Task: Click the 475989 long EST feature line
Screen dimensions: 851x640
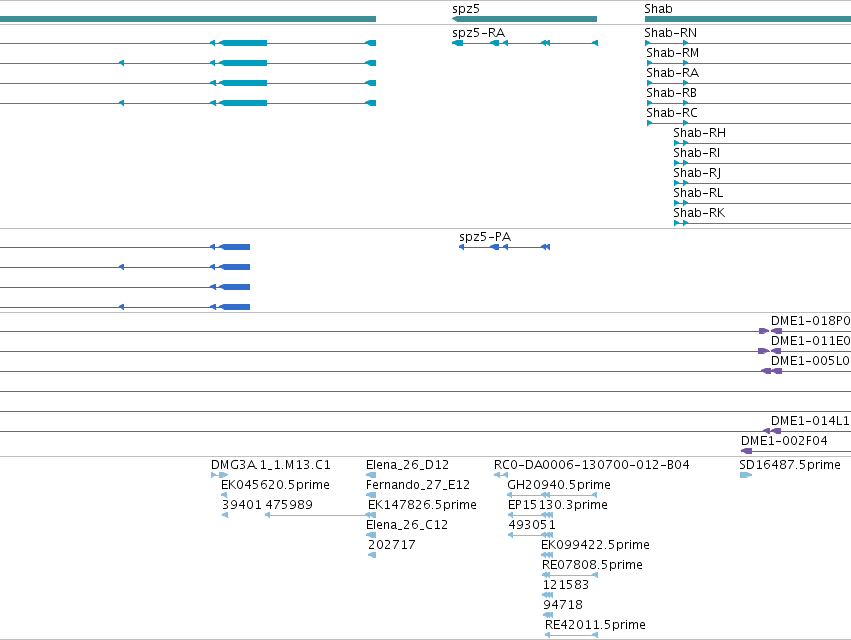Action: coord(320,515)
